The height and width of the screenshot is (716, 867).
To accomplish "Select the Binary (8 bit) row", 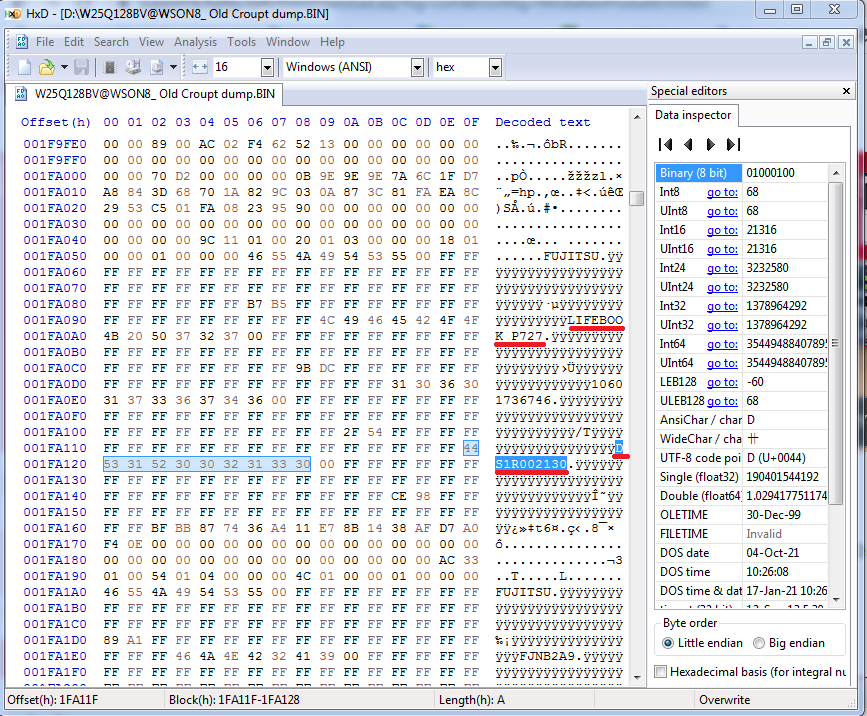I will point(741,173).
